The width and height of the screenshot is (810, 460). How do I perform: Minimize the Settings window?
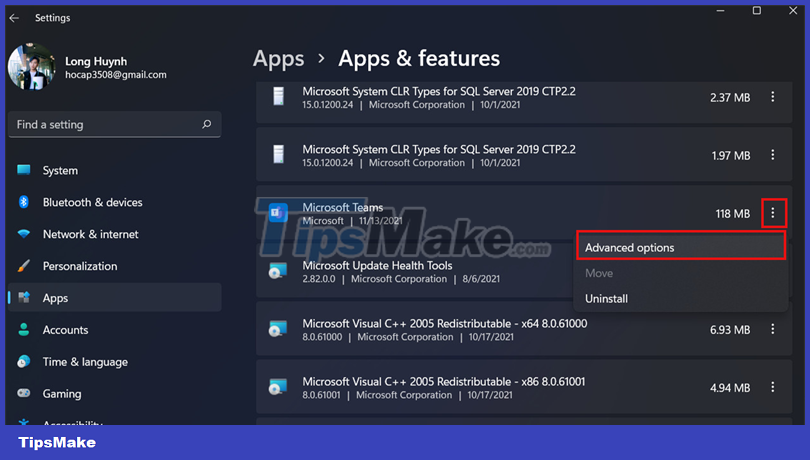point(721,11)
